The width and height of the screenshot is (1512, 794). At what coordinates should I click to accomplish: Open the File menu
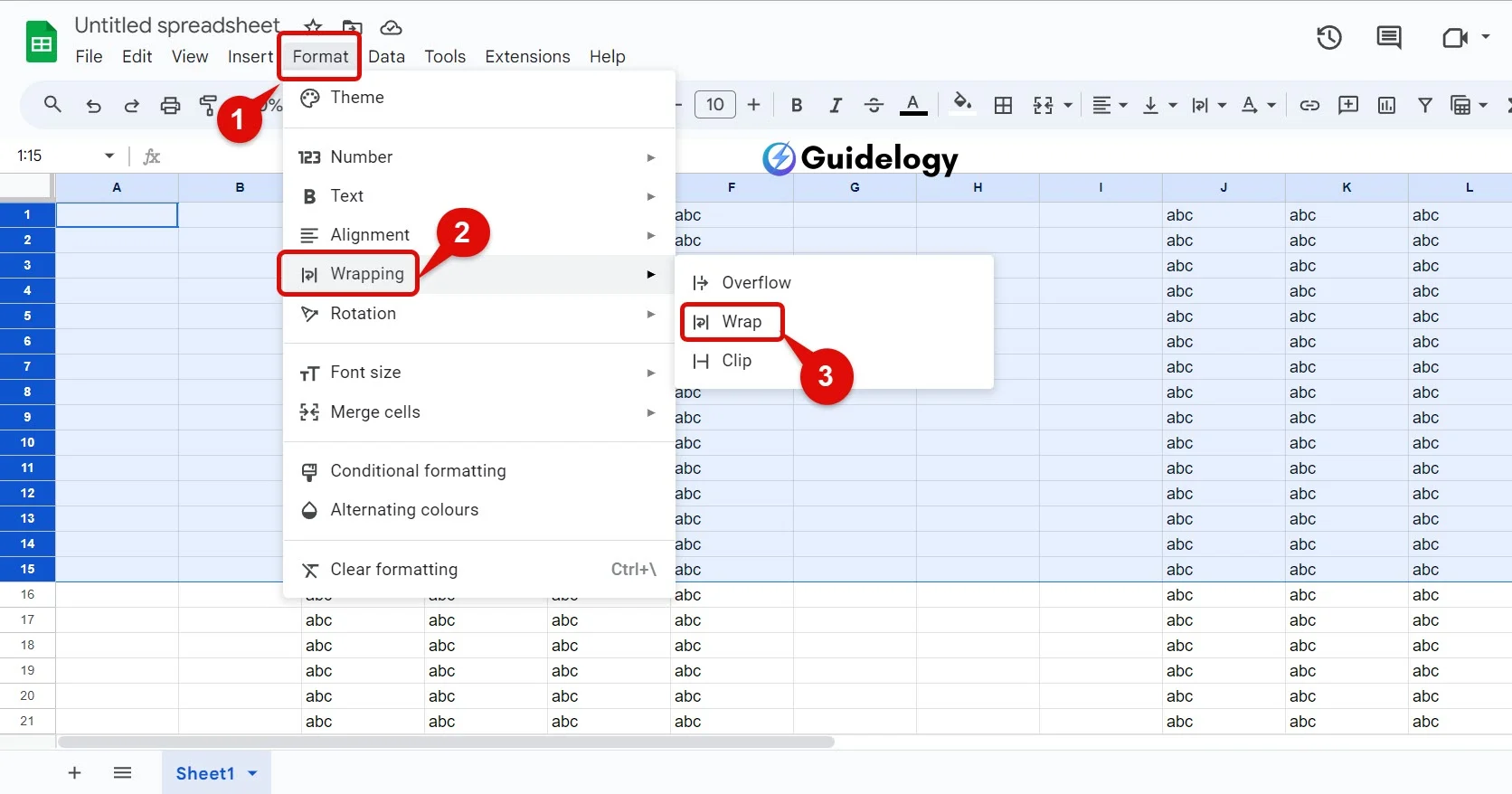coord(89,56)
